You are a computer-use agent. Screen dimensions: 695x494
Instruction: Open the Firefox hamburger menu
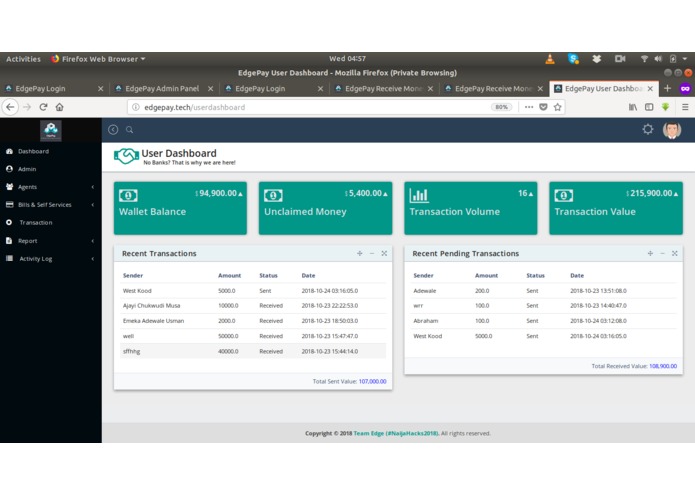(x=685, y=107)
